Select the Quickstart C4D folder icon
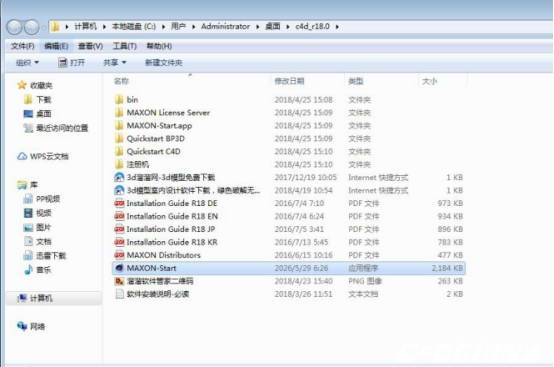 [119, 152]
